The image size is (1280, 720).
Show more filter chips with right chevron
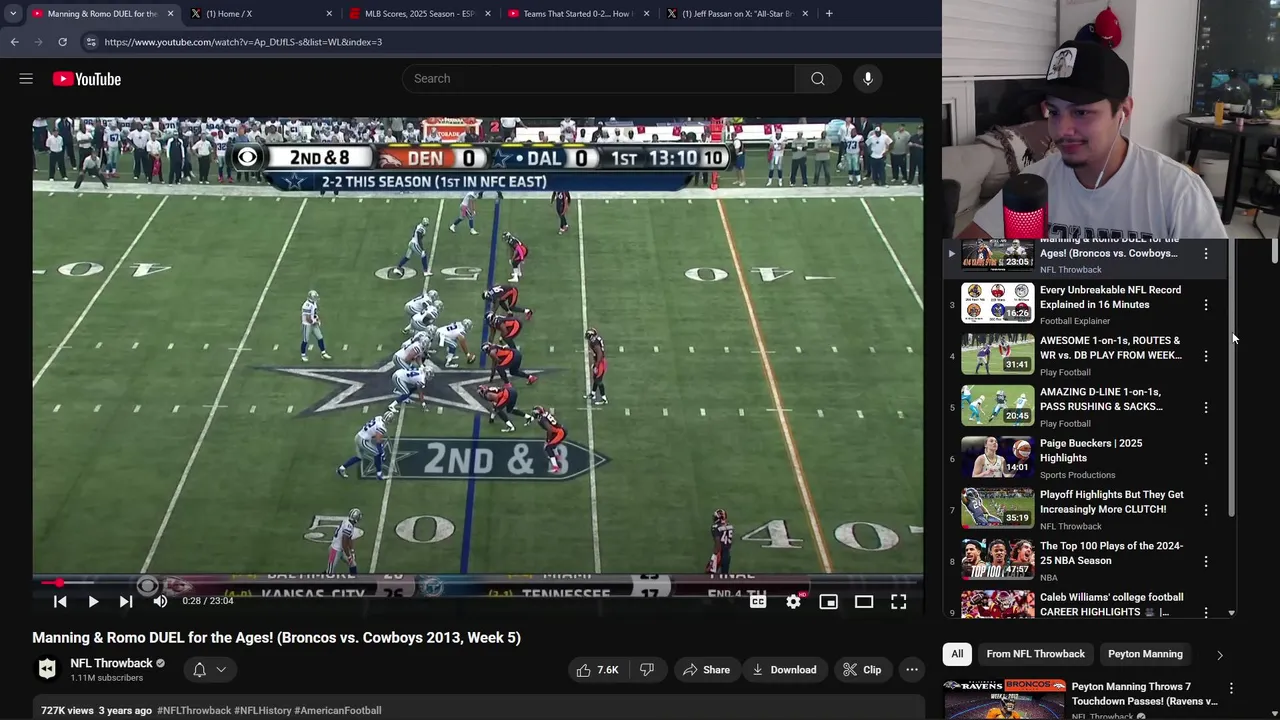(x=1219, y=655)
